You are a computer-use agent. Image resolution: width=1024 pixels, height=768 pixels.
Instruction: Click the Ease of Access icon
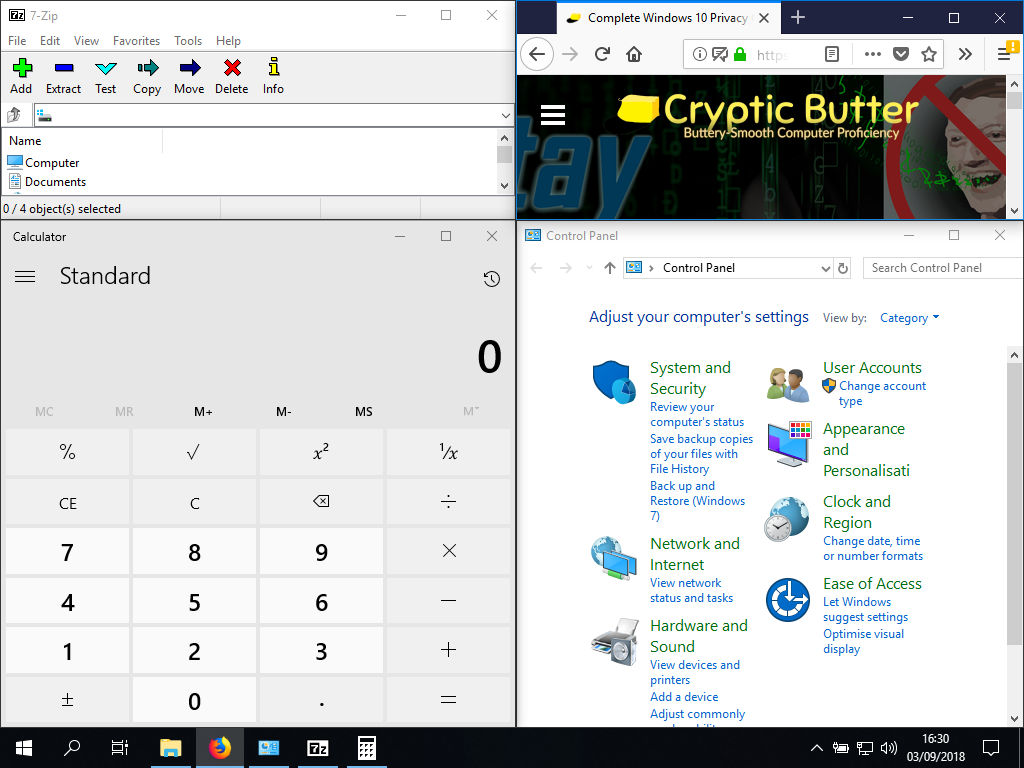(x=788, y=600)
